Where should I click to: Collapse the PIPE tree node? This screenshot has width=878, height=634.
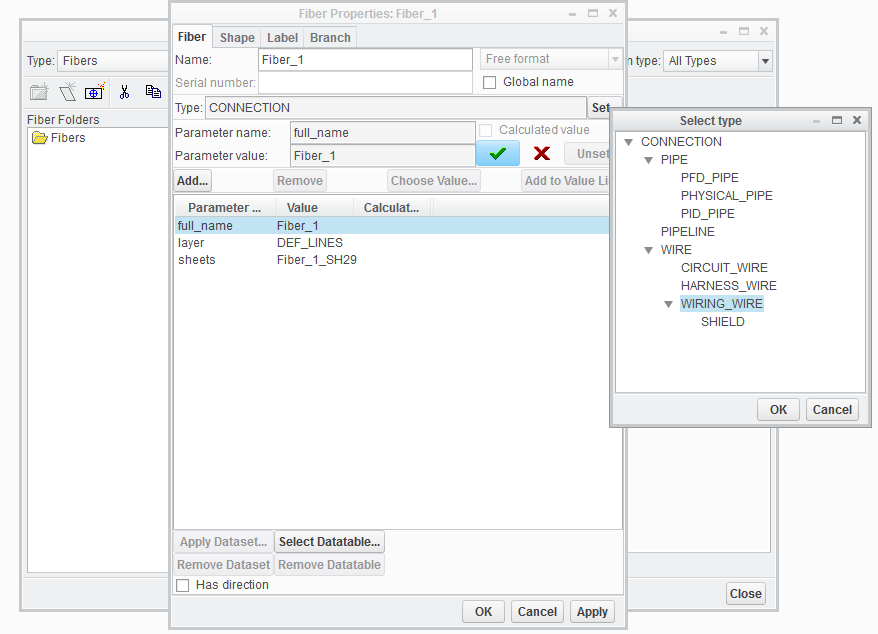(x=649, y=159)
